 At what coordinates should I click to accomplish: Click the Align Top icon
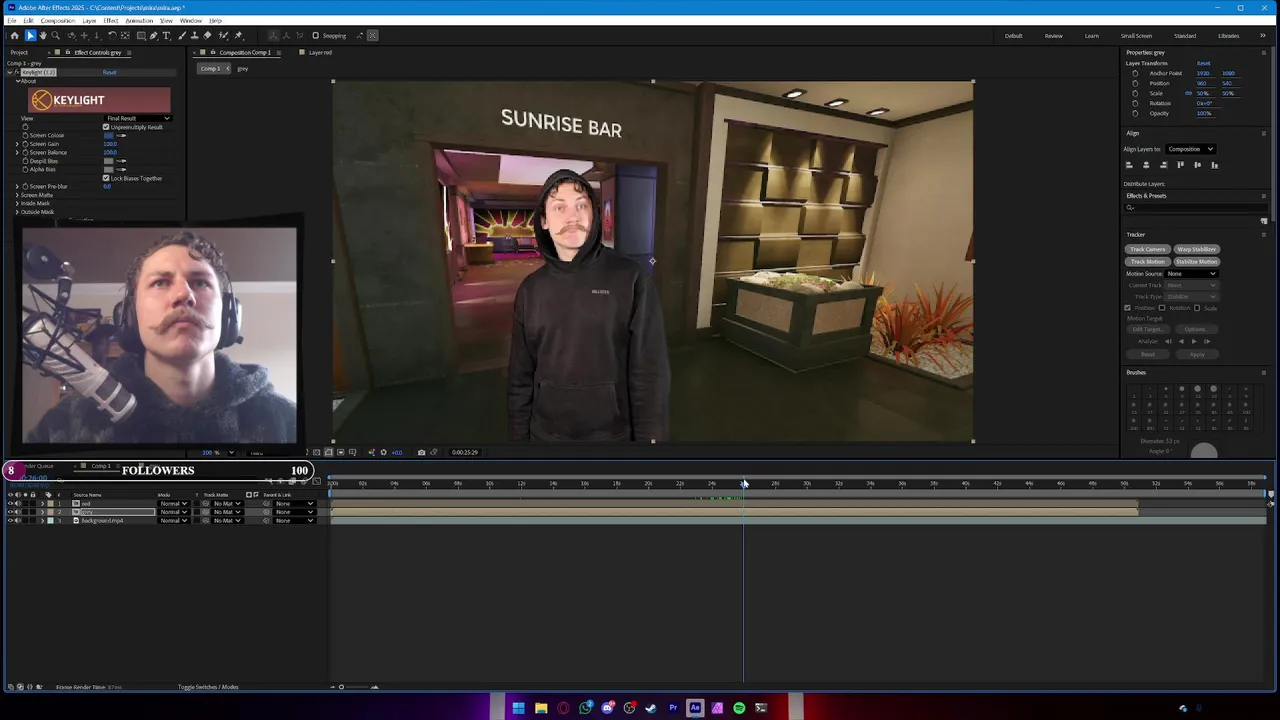click(x=1180, y=165)
